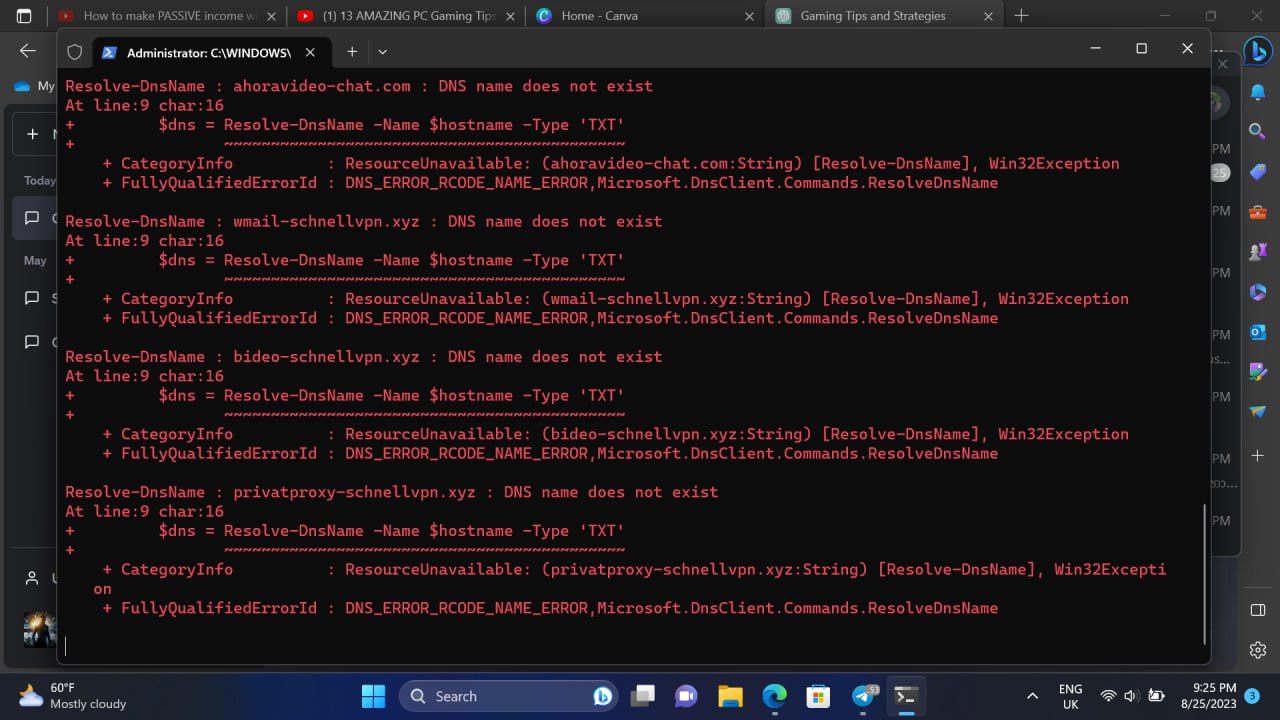Open File Explorer from the taskbar
Viewport: 1280px width, 720px height.
[x=730, y=696]
